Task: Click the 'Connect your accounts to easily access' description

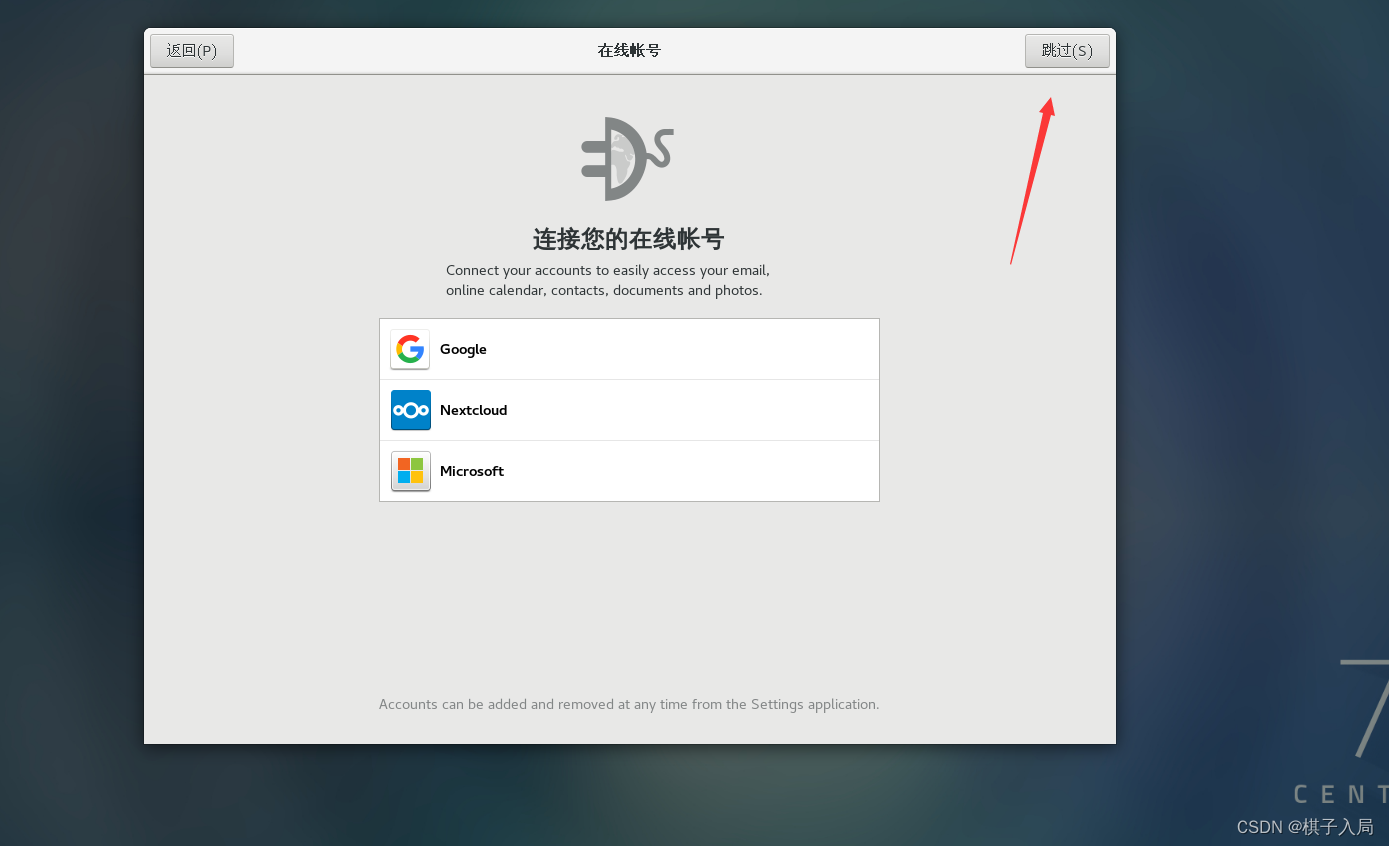Action: pos(607,280)
